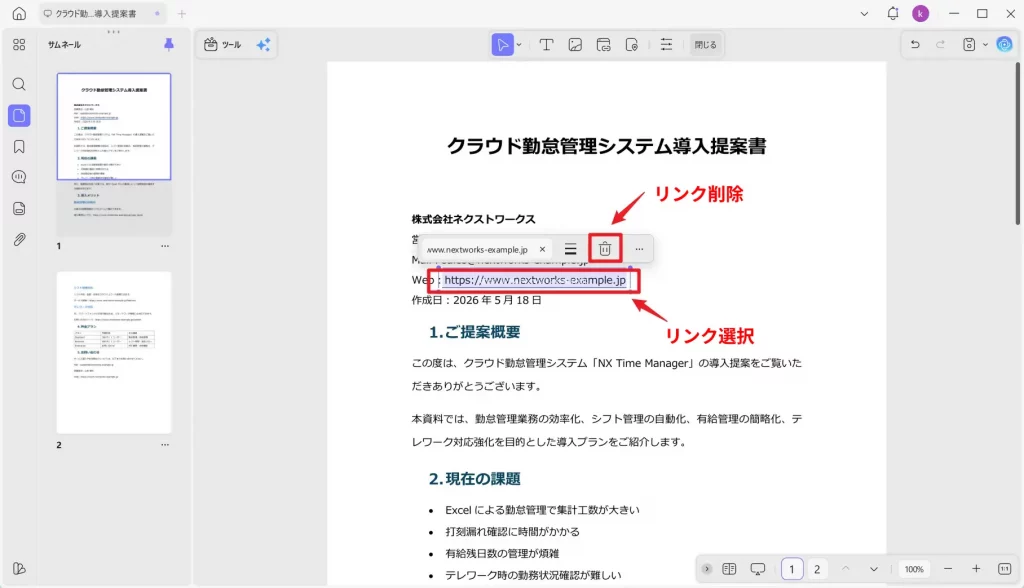The height and width of the screenshot is (588, 1024).
Task: Open the attachments paperclip icon
Action: tap(19, 239)
